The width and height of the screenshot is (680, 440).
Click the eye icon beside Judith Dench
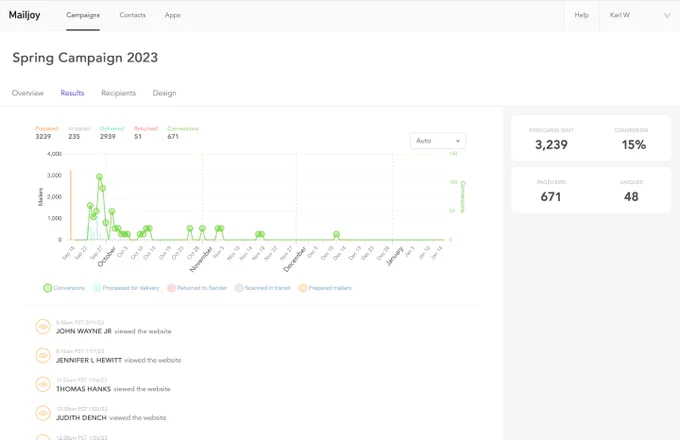43,413
